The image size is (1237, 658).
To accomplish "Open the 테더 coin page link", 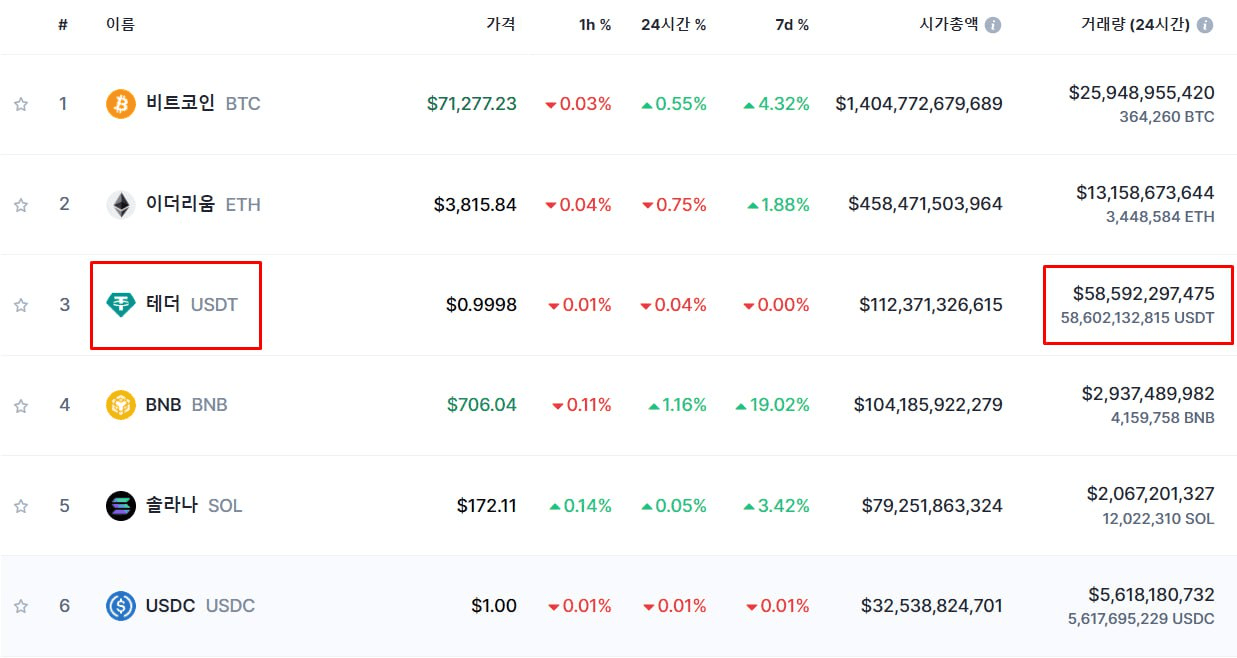I will tap(163, 304).
